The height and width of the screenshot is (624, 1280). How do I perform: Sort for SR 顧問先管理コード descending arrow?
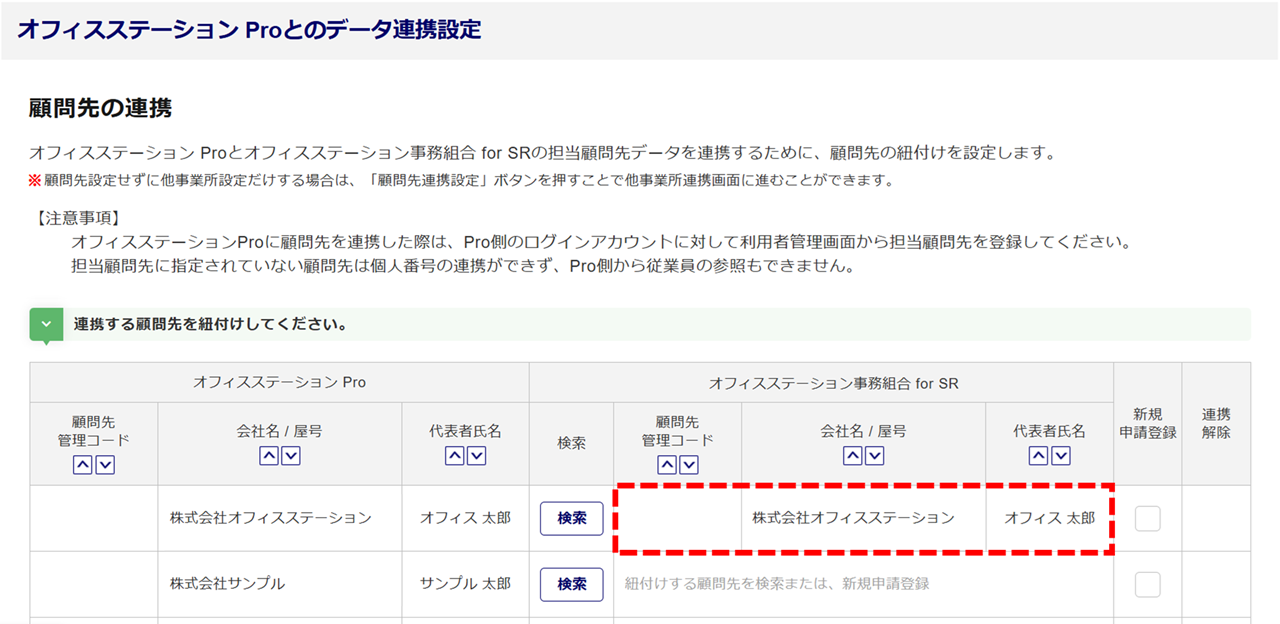[689, 465]
